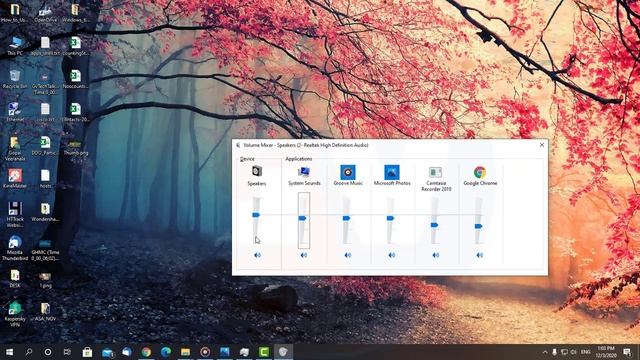
Task: Select the HTTrack Website desktop icon
Action: (15, 214)
